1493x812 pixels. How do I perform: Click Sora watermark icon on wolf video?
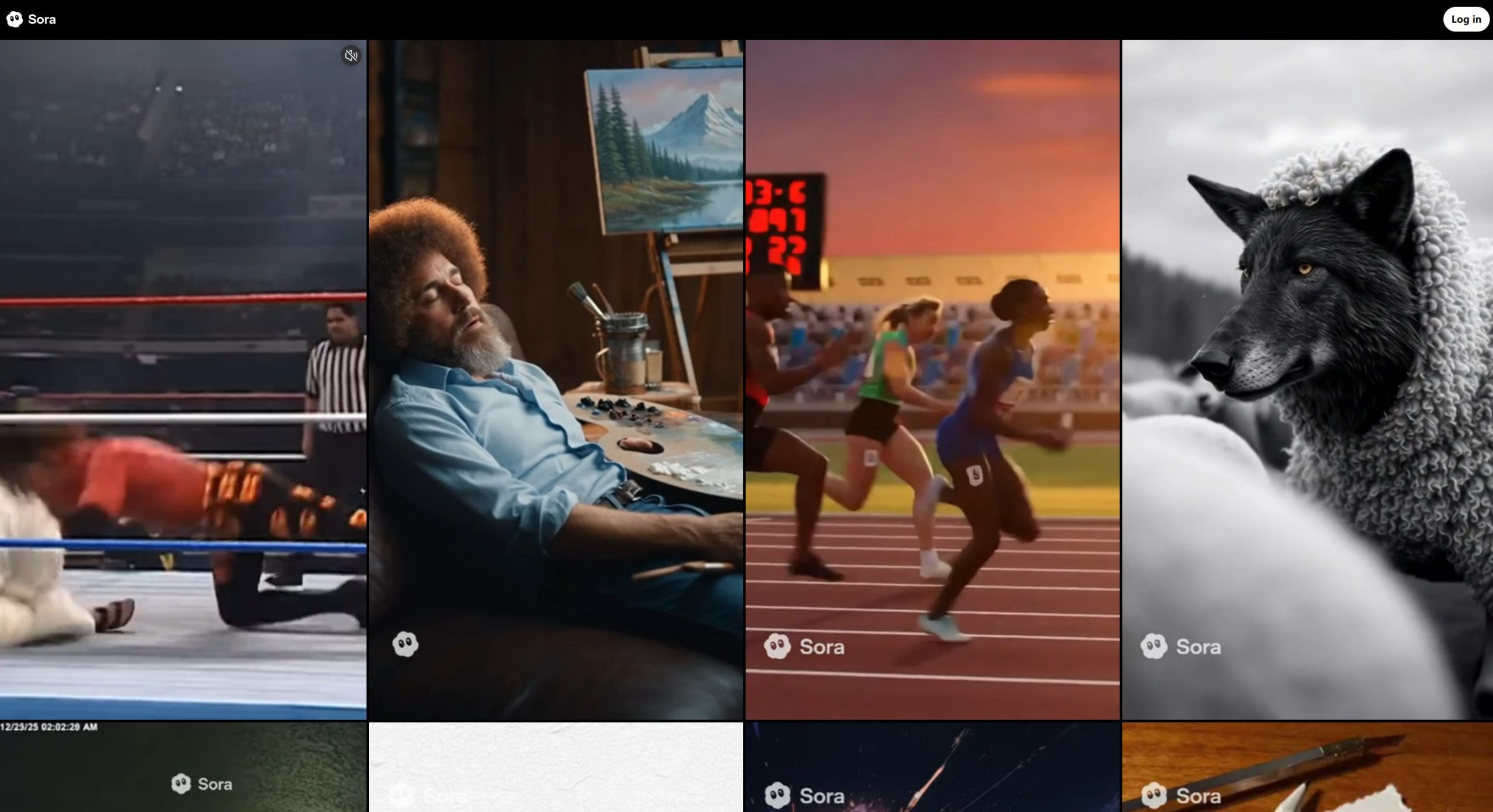pyautogui.click(x=1154, y=646)
